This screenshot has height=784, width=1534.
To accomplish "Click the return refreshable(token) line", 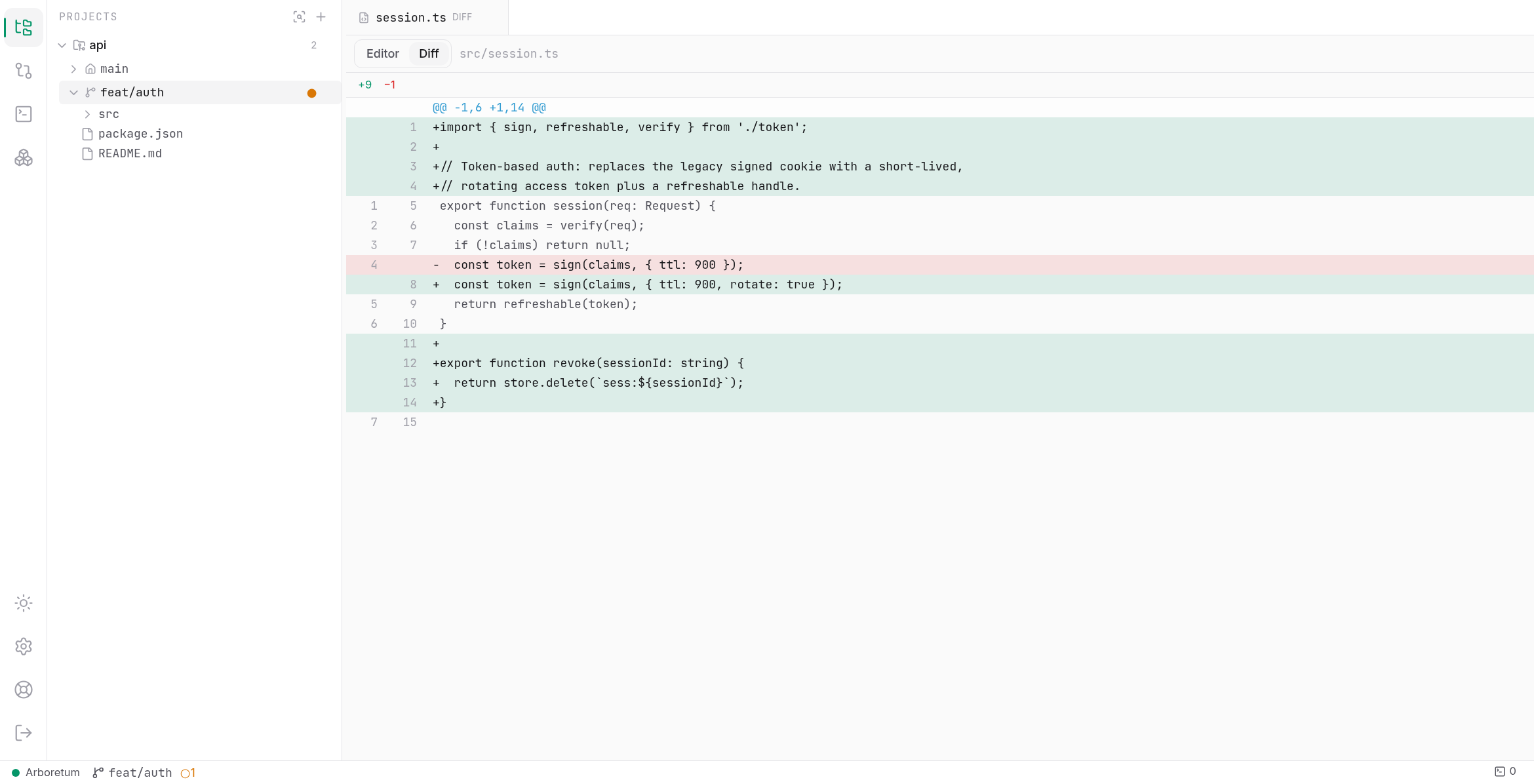I will 940,304.
